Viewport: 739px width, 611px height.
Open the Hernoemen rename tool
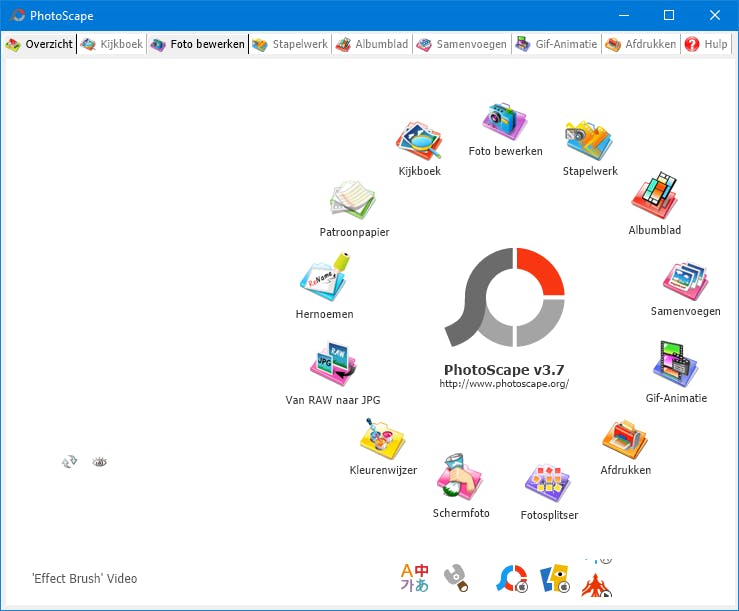pyautogui.click(x=325, y=277)
